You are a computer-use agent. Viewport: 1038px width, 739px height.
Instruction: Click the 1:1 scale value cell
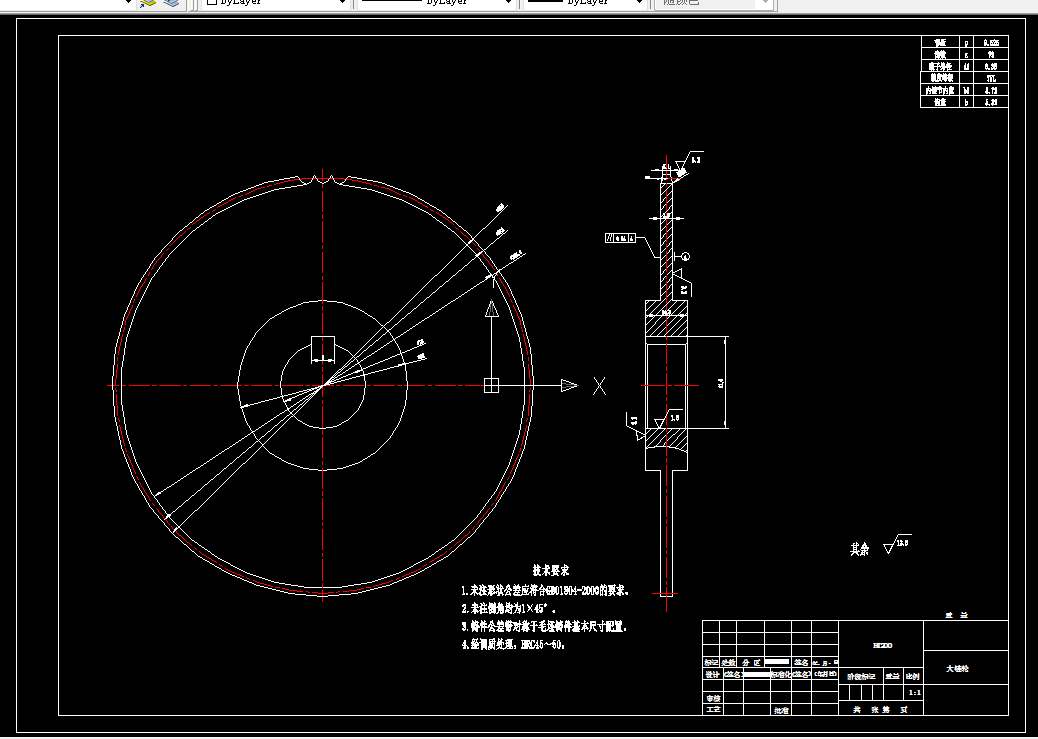coord(914,693)
